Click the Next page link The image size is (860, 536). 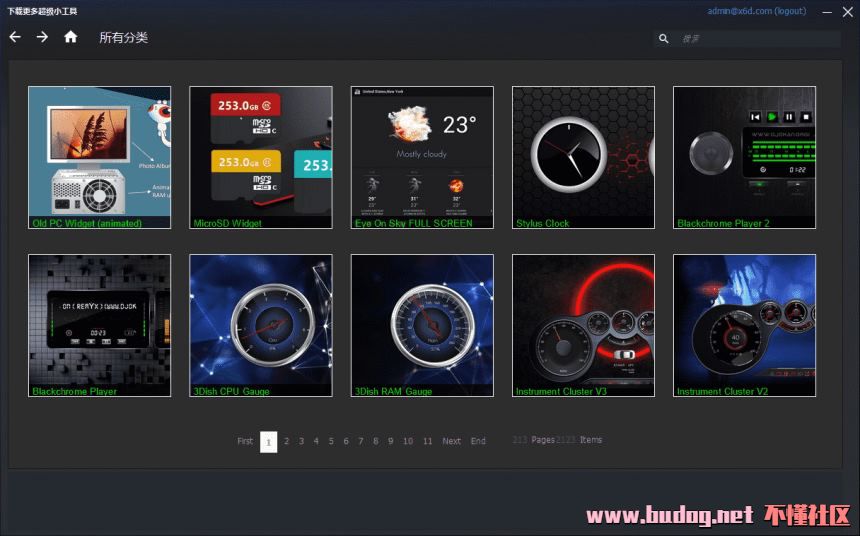[451, 441]
